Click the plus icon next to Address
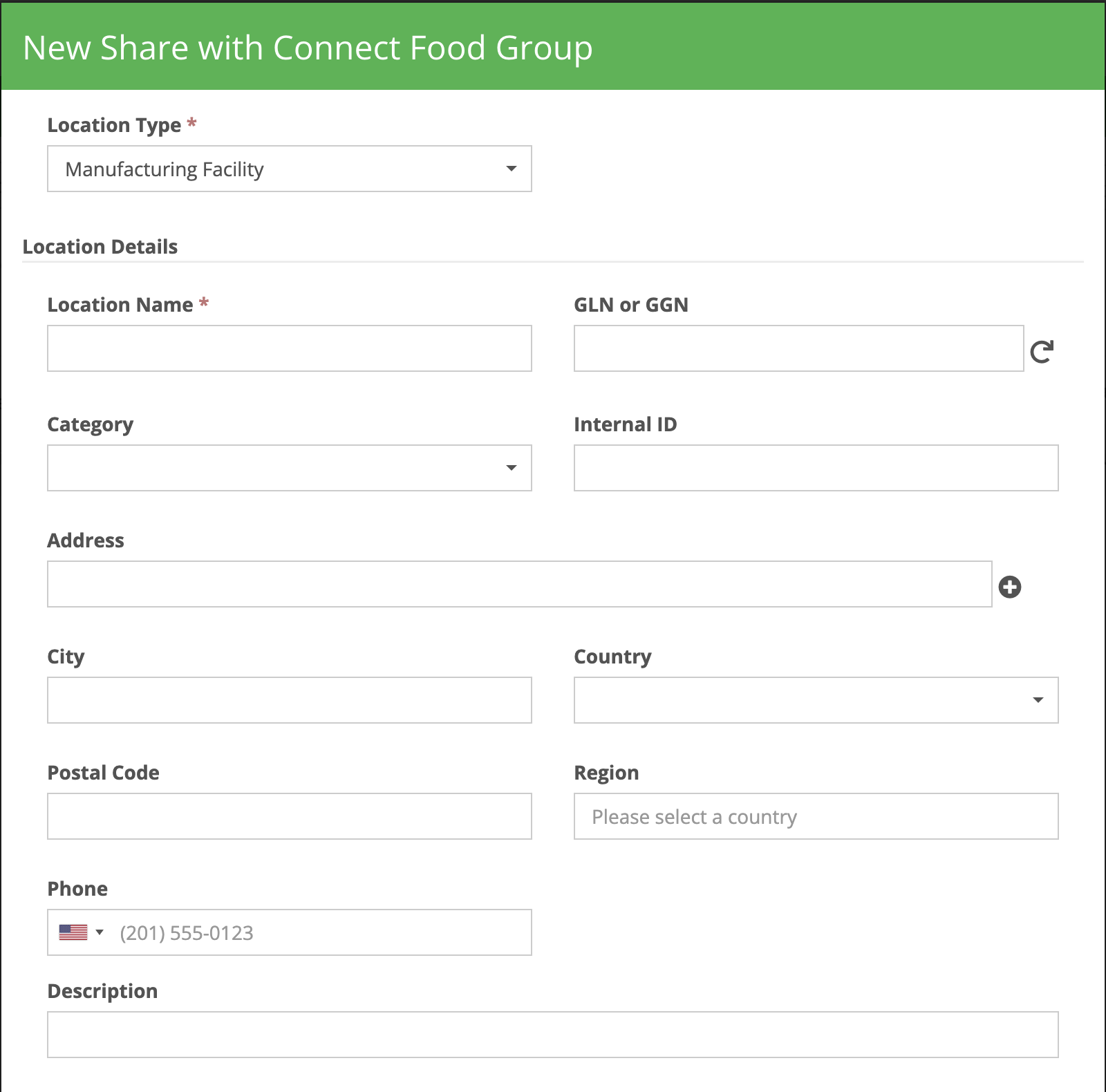Image resolution: width=1106 pixels, height=1092 pixels. pos(1010,587)
